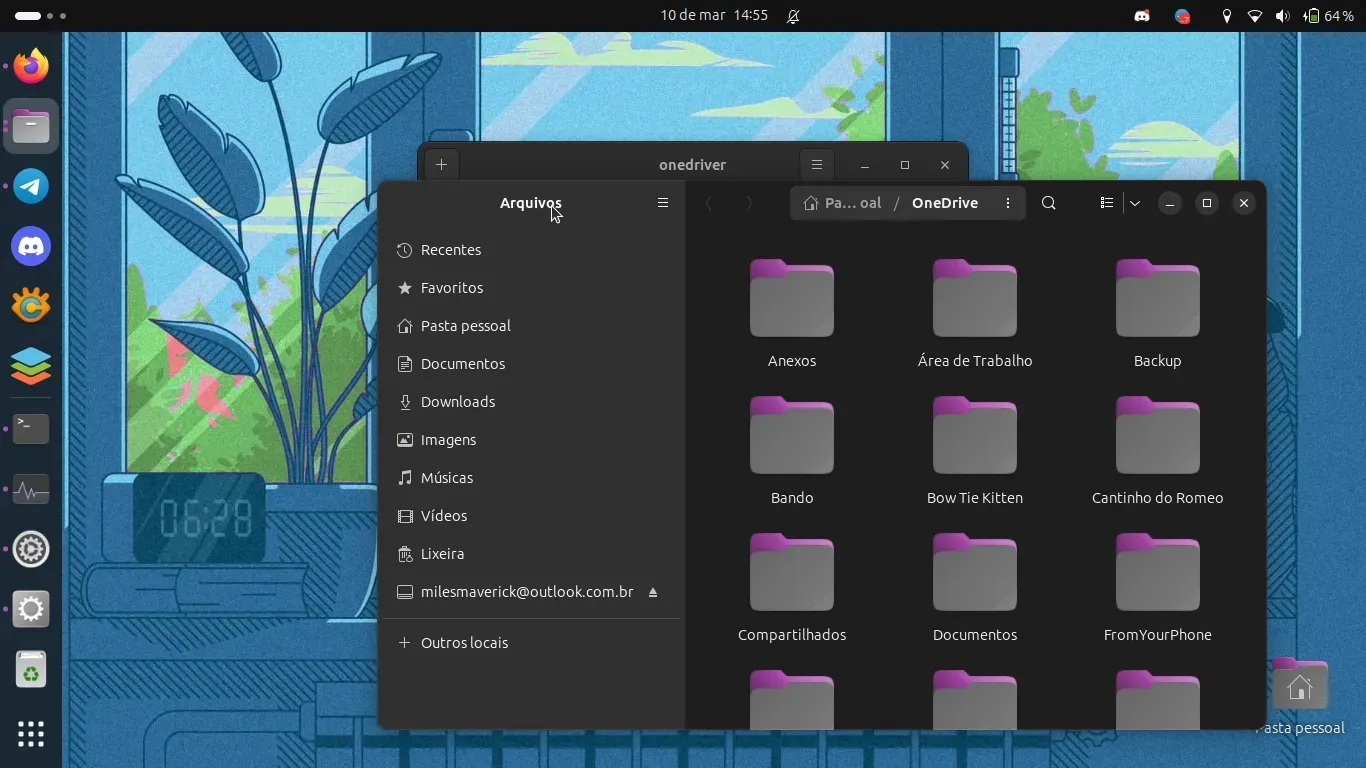The height and width of the screenshot is (768, 1366).
Task: Select Favoritos in the sidebar
Action: tap(451, 288)
